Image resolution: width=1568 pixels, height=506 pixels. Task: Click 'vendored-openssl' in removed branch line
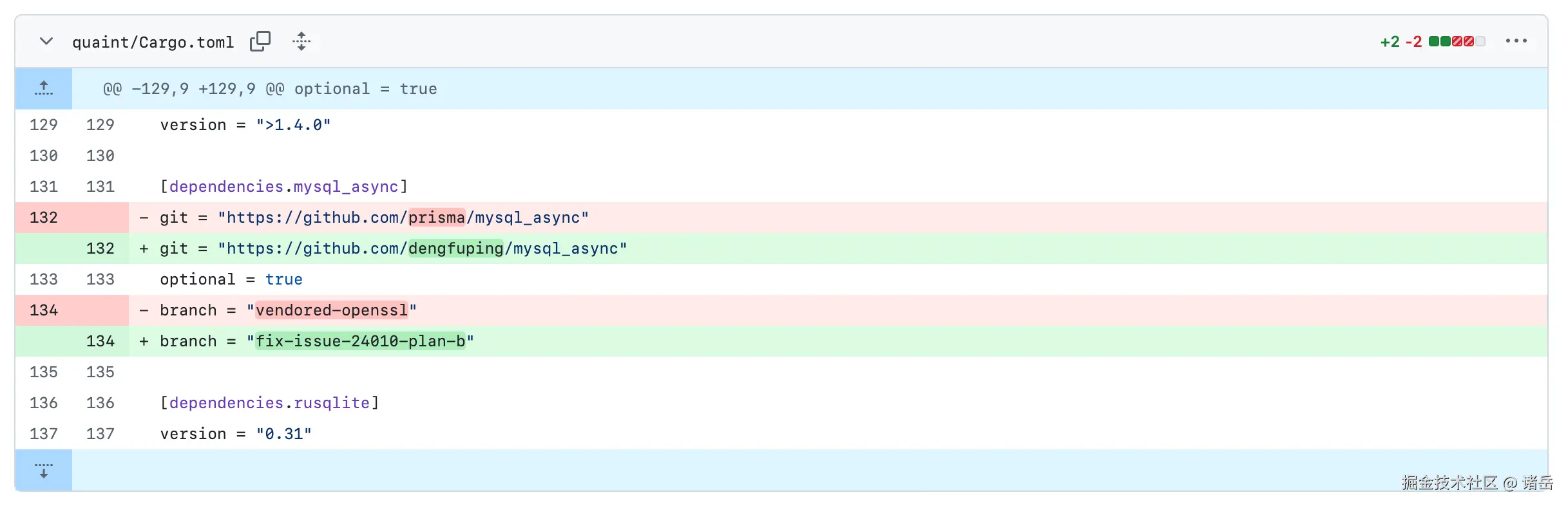pyautogui.click(x=332, y=310)
